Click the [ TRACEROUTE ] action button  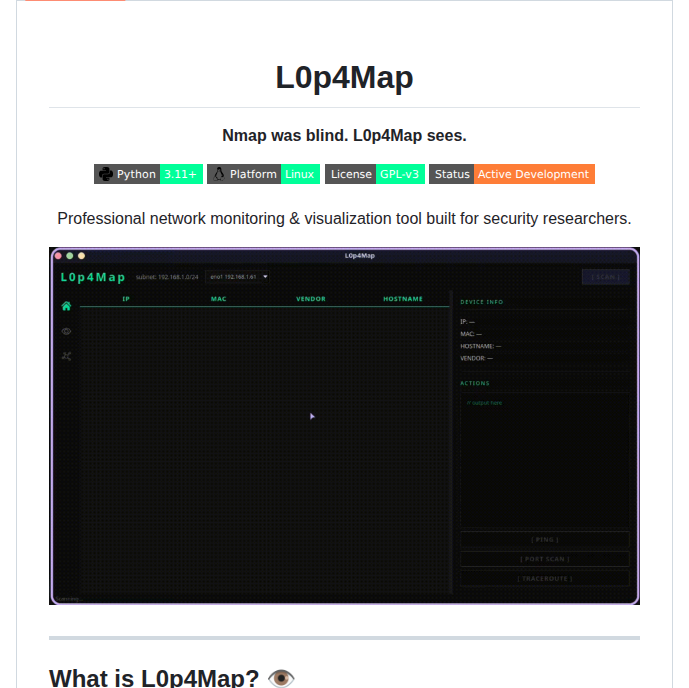pyautogui.click(x=545, y=579)
